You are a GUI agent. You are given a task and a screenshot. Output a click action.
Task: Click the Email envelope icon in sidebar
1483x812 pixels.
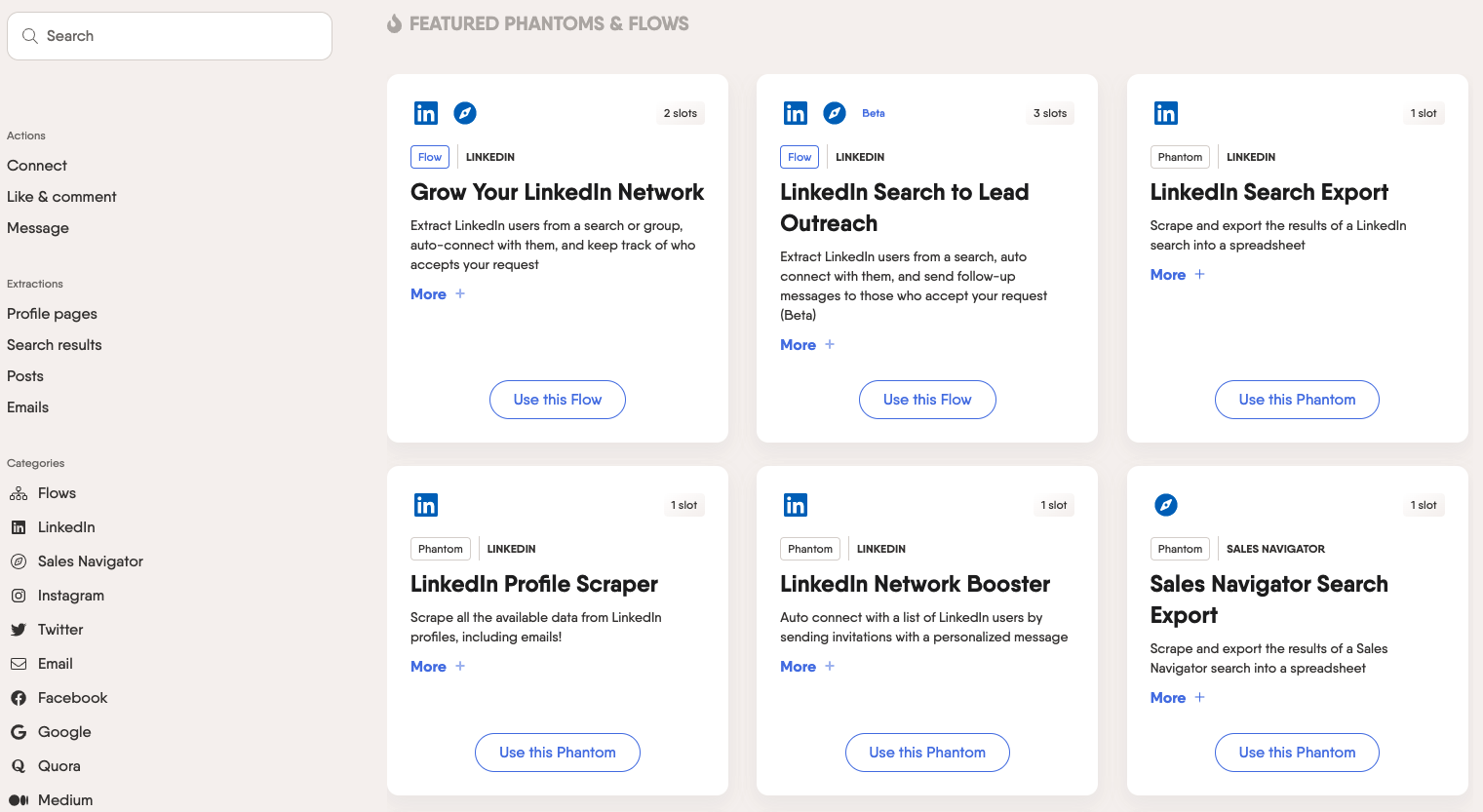[19, 664]
